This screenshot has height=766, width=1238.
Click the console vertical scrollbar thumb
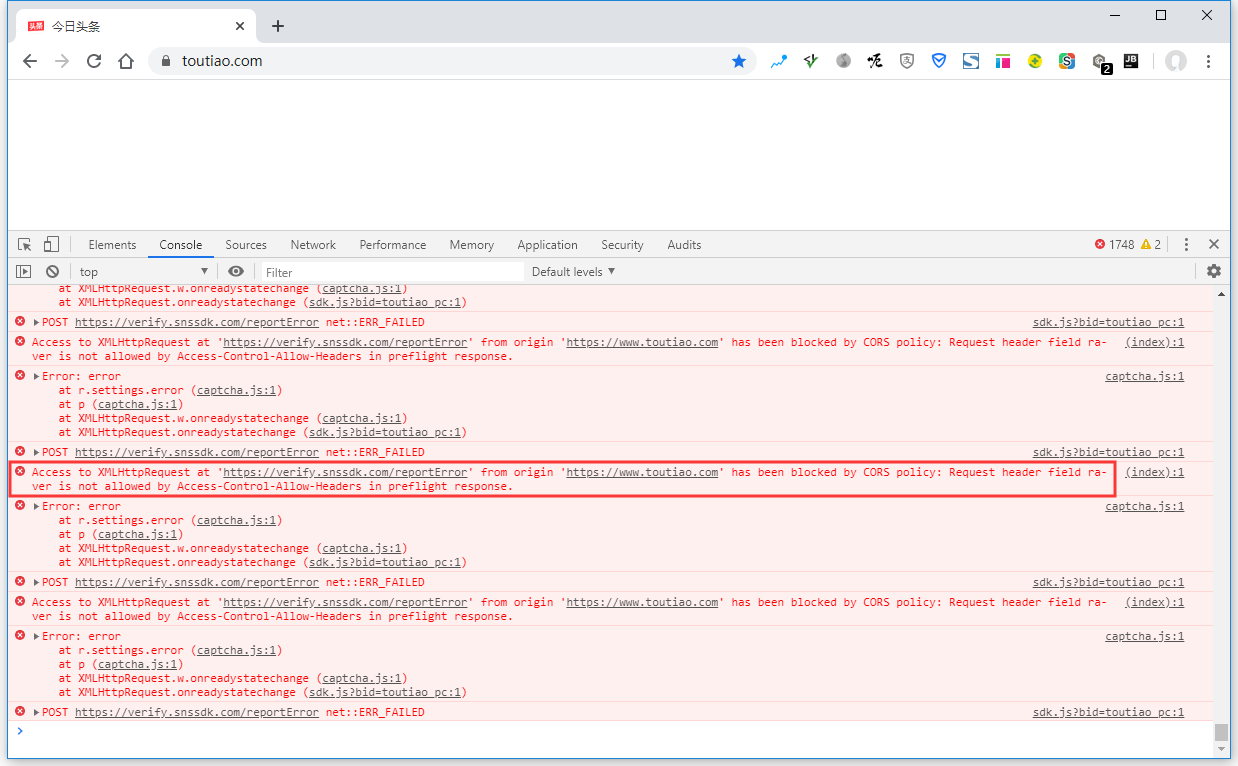tap(1221, 732)
